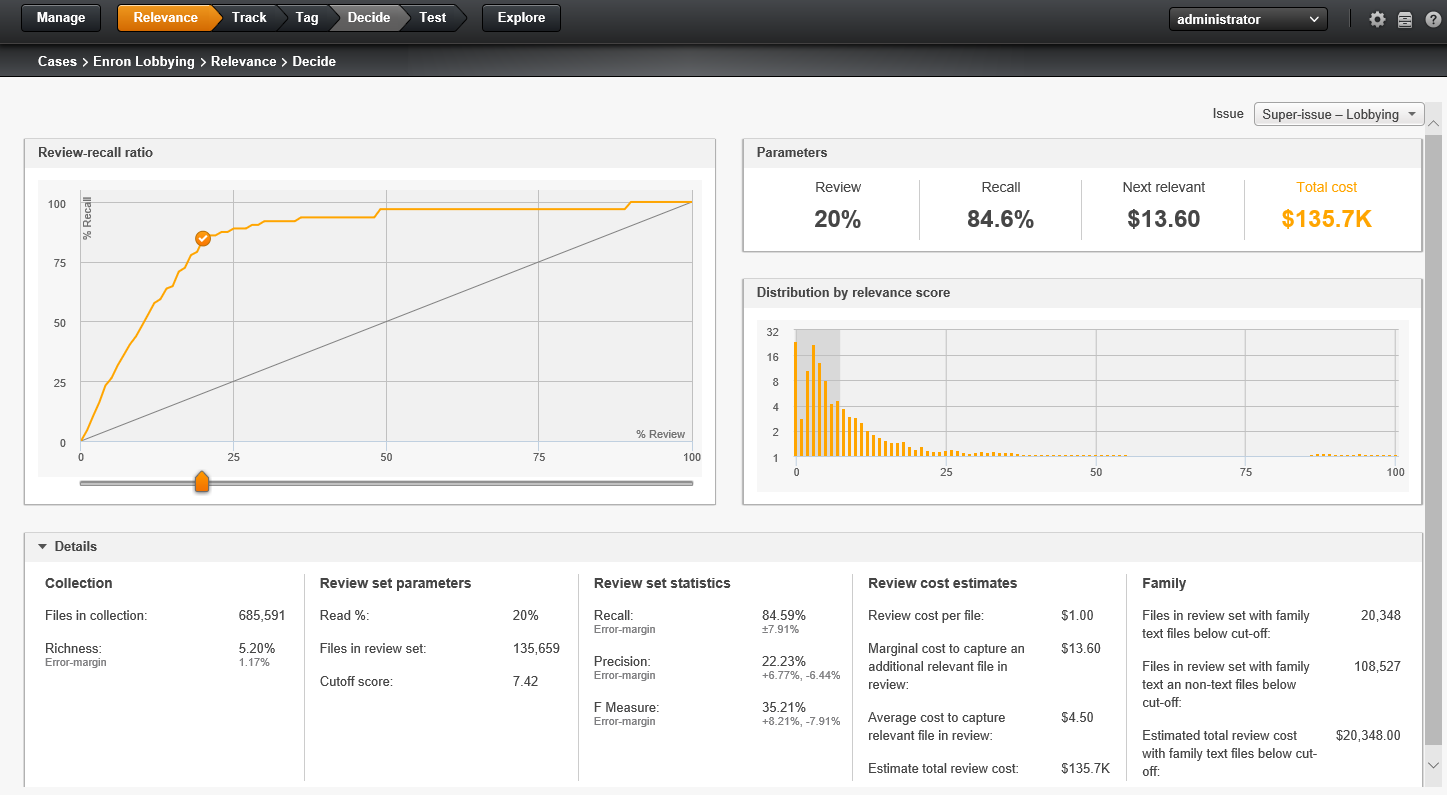1447x795 pixels.
Task: Click the case archive icon in top bar
Action: [1405, 19]
